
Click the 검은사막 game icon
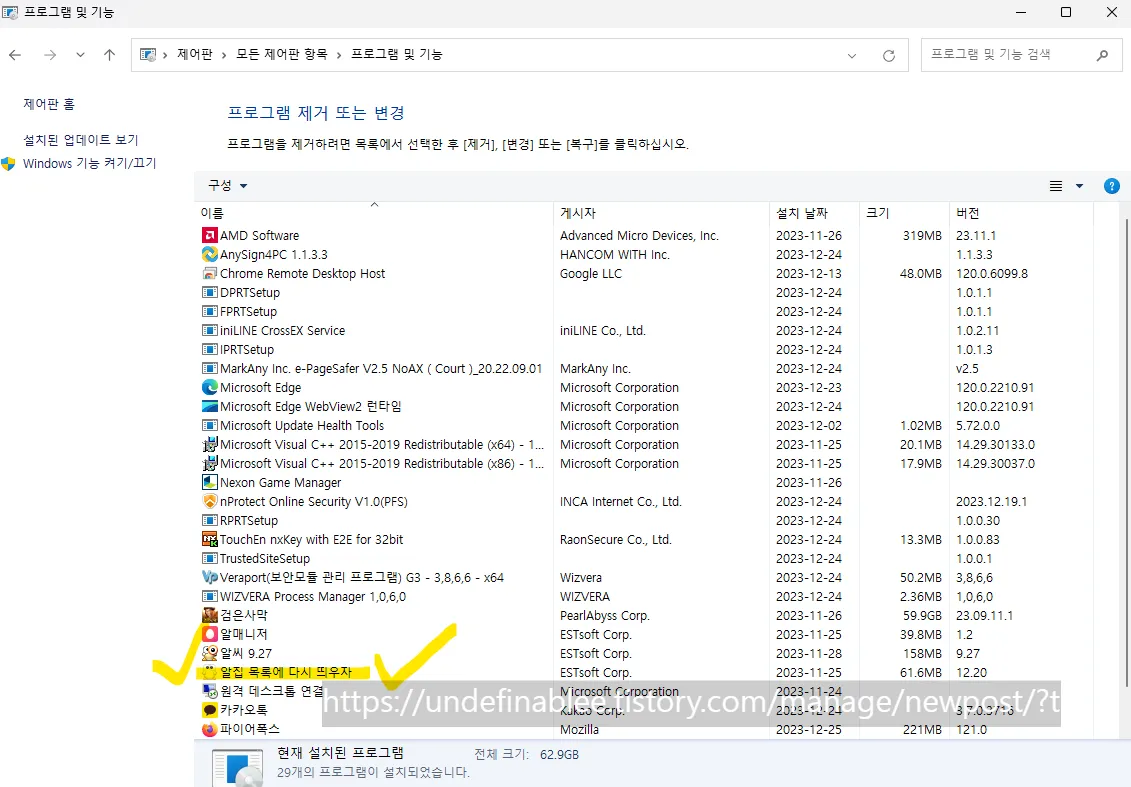209,615
